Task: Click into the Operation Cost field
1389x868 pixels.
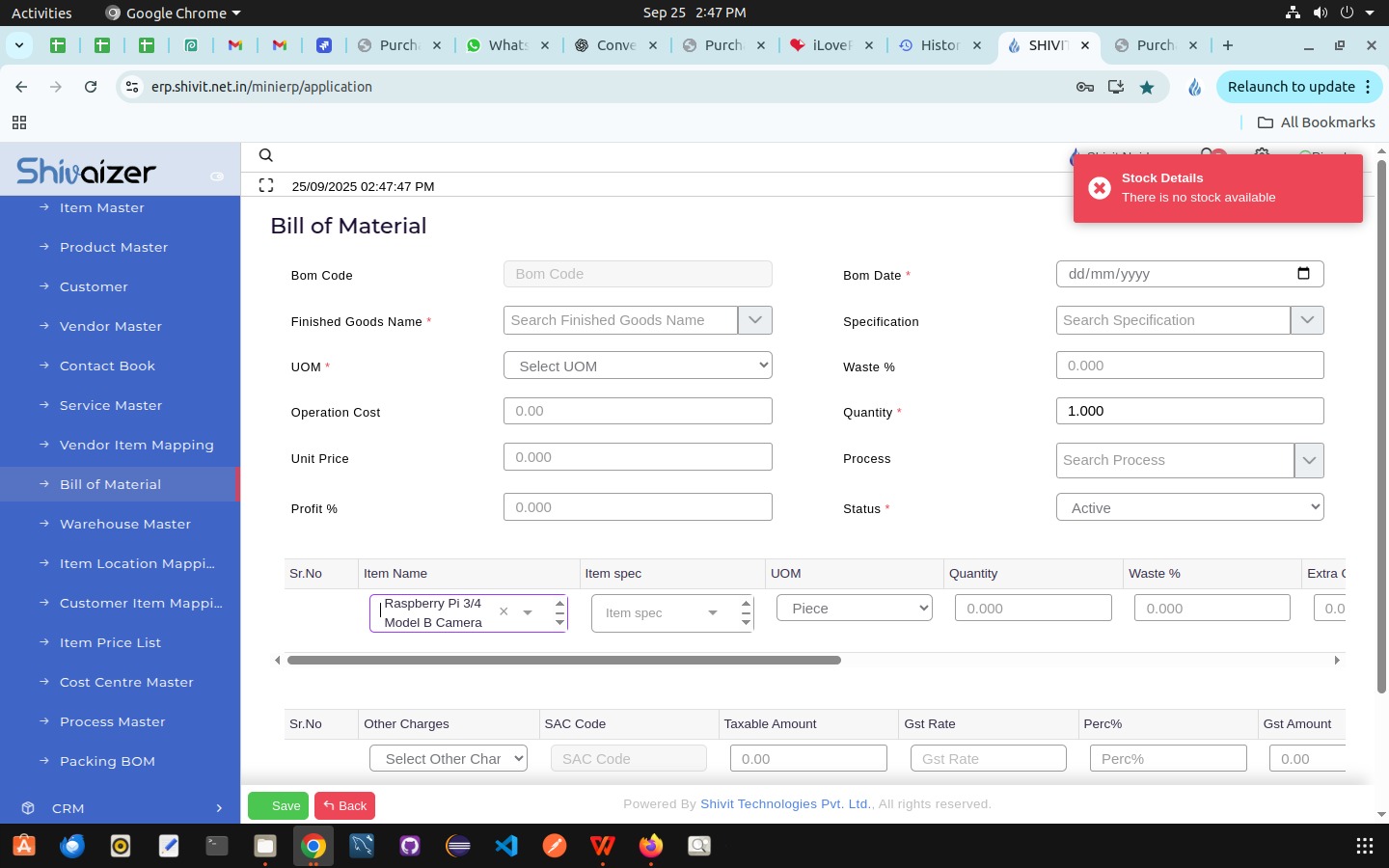Action: [638, 411]
